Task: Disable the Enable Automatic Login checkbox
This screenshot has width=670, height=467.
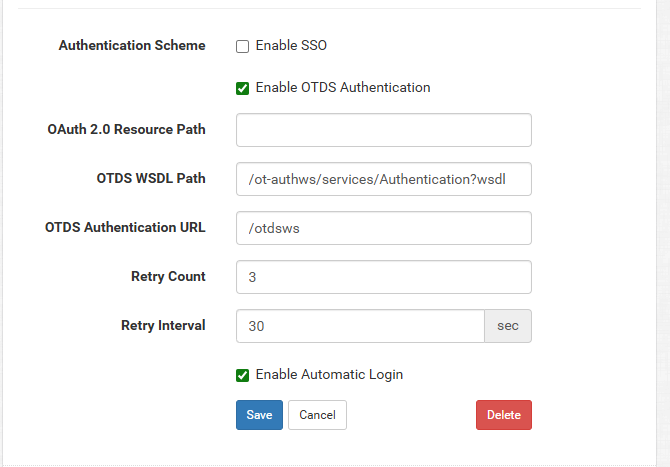Action: [242, 375]
